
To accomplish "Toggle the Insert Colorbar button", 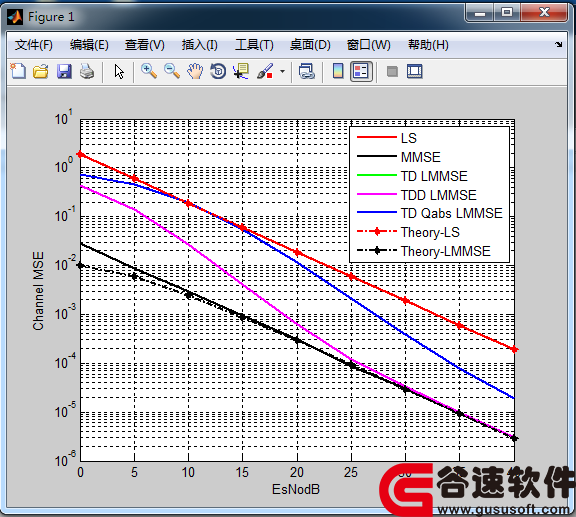I will pos(338,71).
